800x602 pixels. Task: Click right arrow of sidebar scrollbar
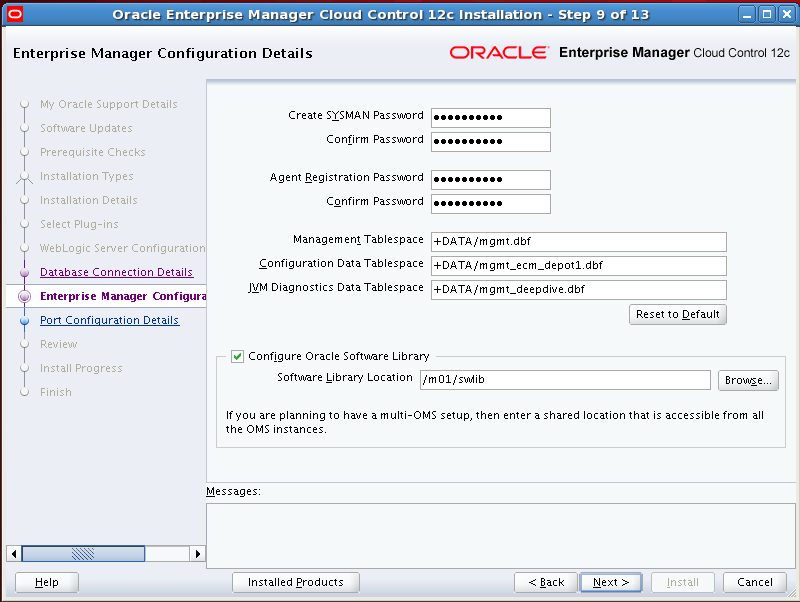(x=197, y=554)
